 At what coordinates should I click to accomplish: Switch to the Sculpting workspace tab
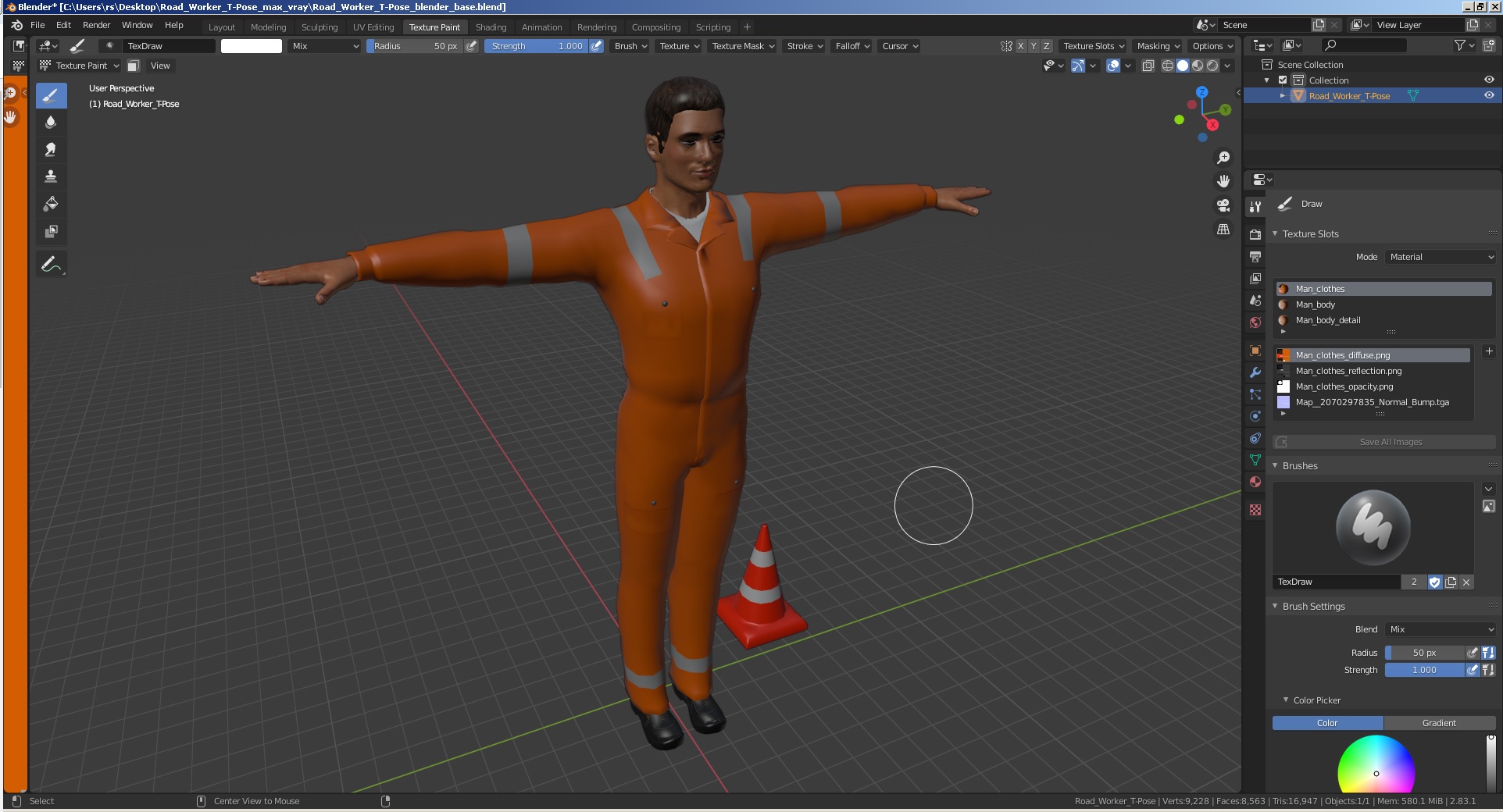(x=320, y=27)
